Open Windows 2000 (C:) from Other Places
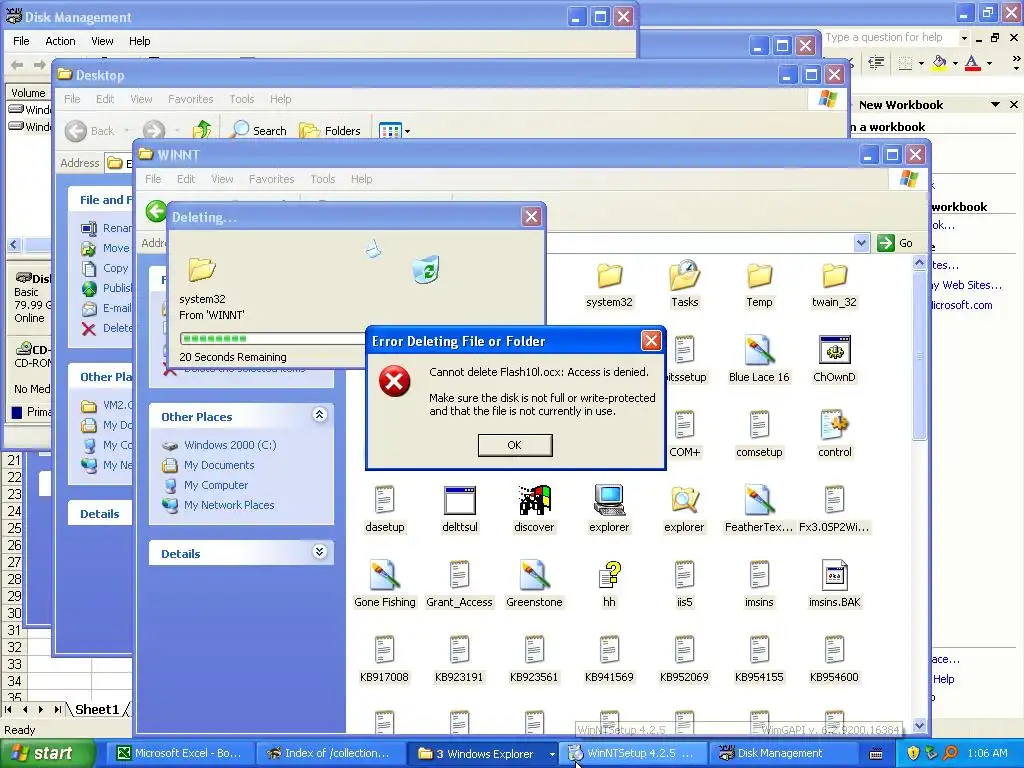The image size is (1024, 768). coord(230,445)
